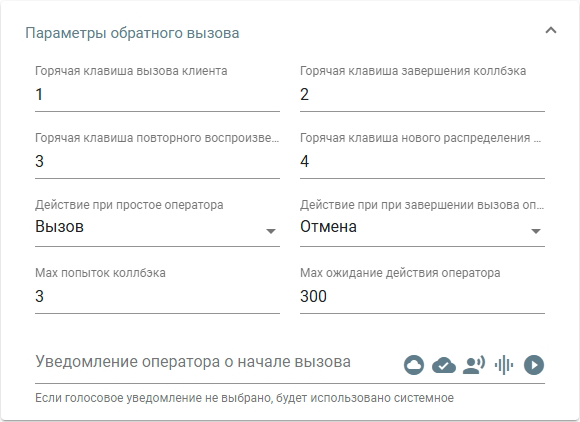
Task: Click the Вызов selected value text
Action: coord(59,227)
